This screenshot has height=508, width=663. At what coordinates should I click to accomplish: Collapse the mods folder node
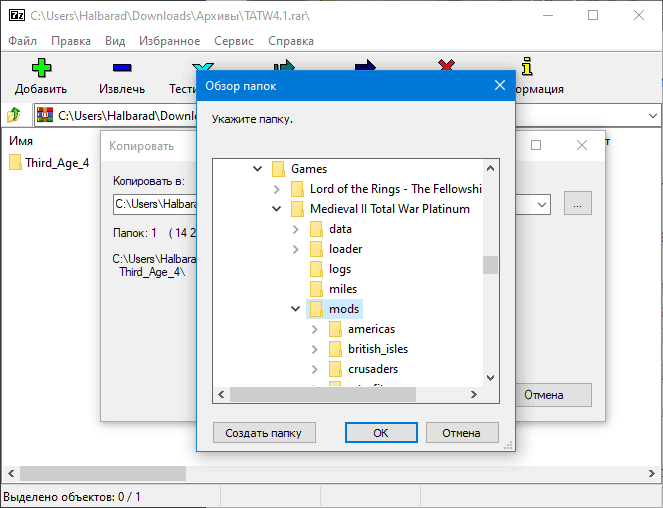point(295,309)
